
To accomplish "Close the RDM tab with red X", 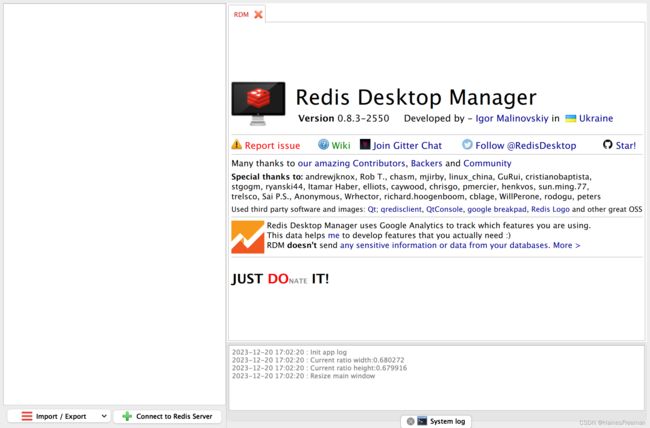I will (x=258, y=15).
